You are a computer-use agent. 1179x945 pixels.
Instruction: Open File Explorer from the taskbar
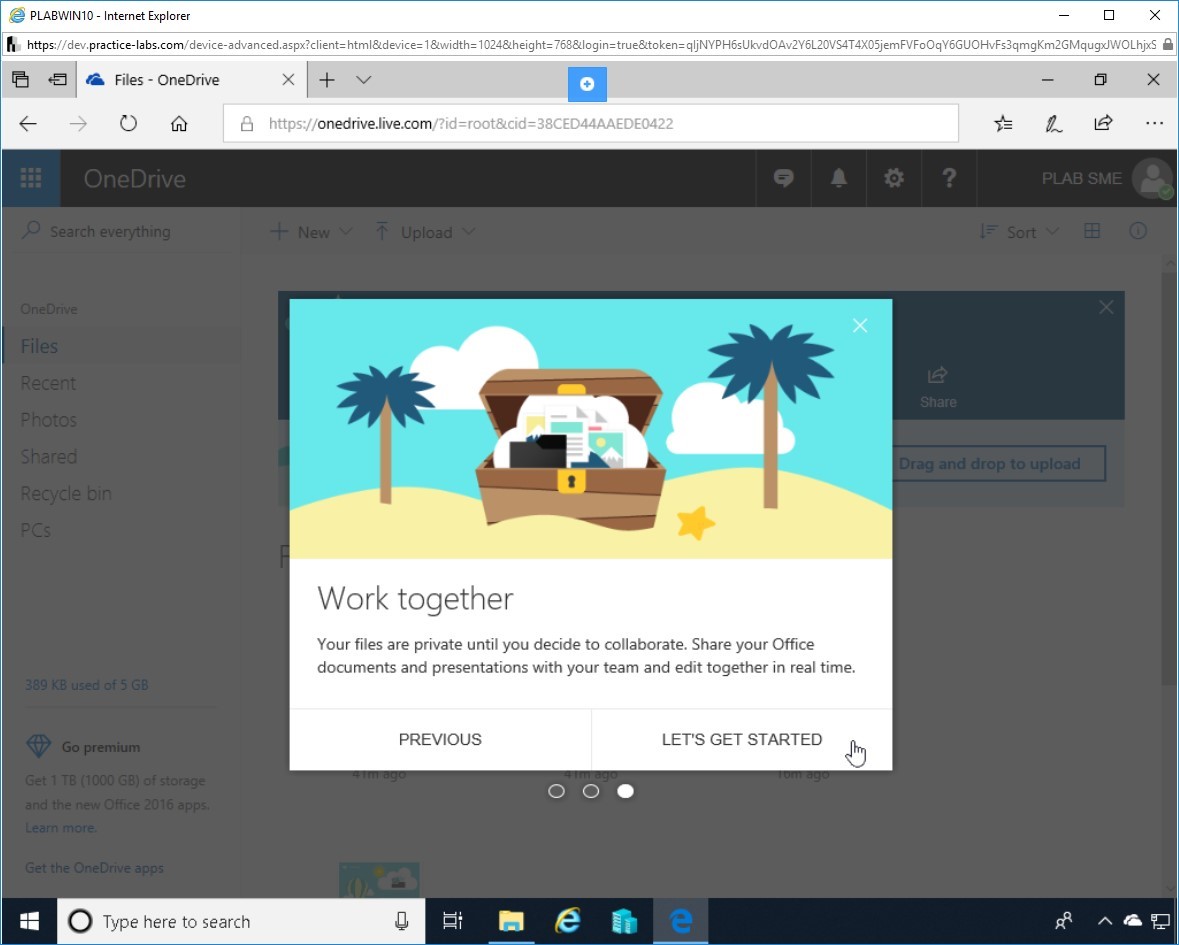tap(511, 921)
